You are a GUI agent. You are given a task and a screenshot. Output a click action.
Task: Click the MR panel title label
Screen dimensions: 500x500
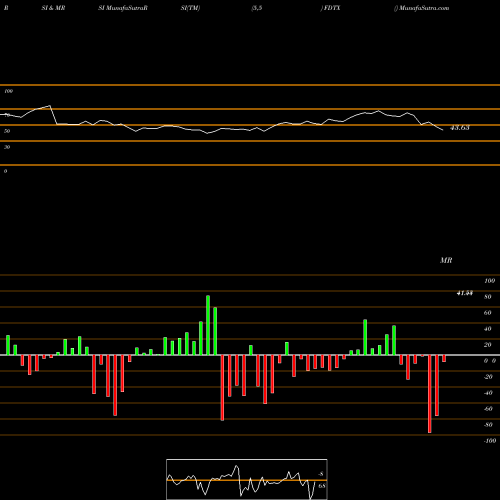pyautogui.click(x=446, y=260)
